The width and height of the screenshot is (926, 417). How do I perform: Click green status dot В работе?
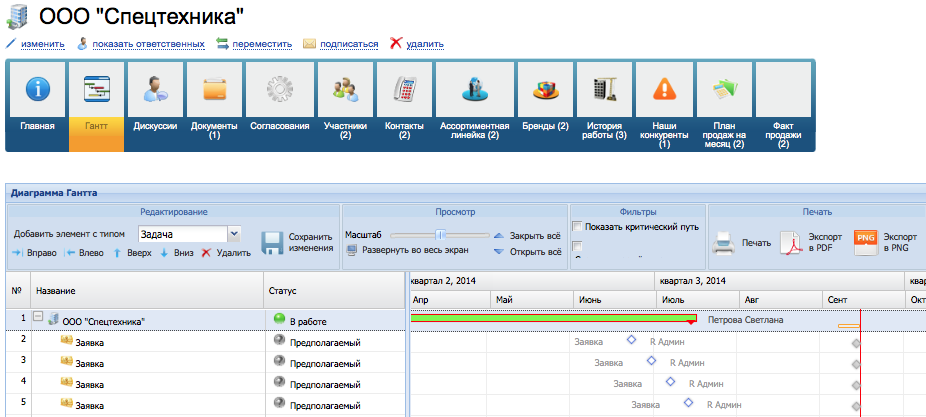(279, 320)
